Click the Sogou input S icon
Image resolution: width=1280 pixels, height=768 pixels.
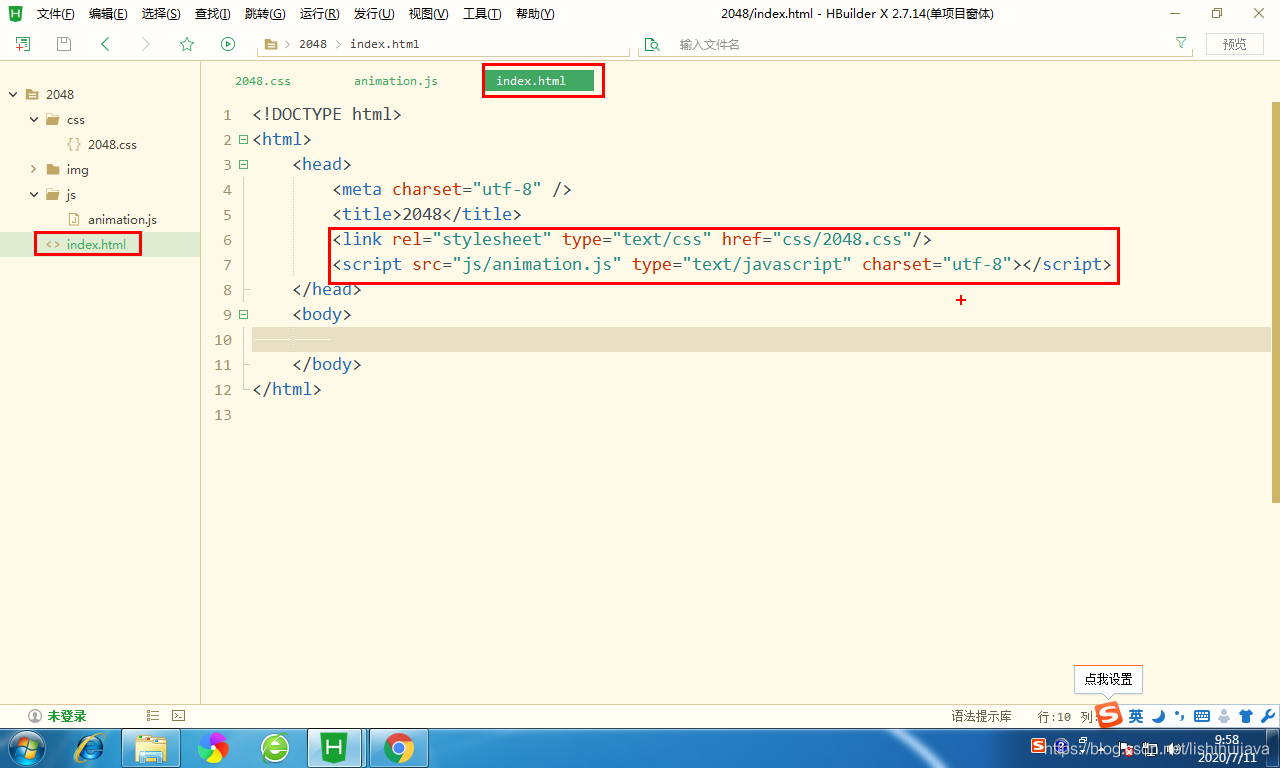pos(1109,715)
